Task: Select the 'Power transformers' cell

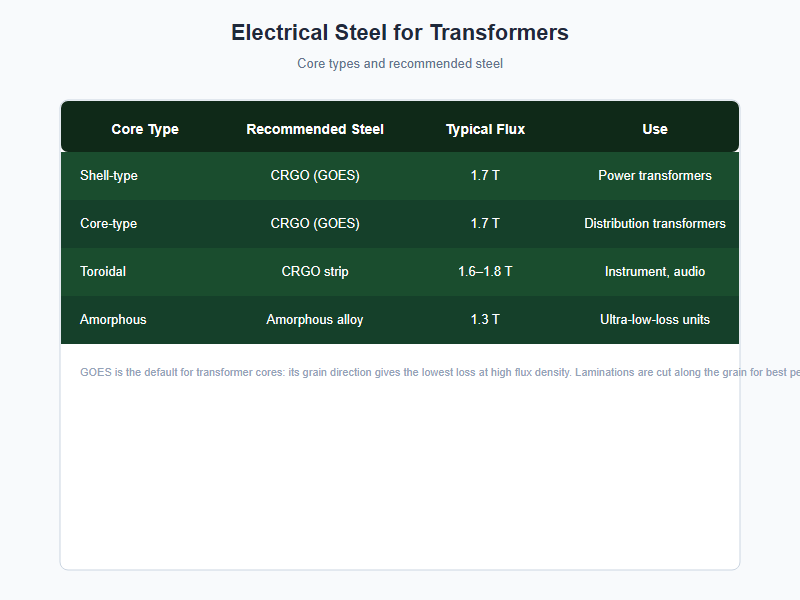Action: click(655, 176)
